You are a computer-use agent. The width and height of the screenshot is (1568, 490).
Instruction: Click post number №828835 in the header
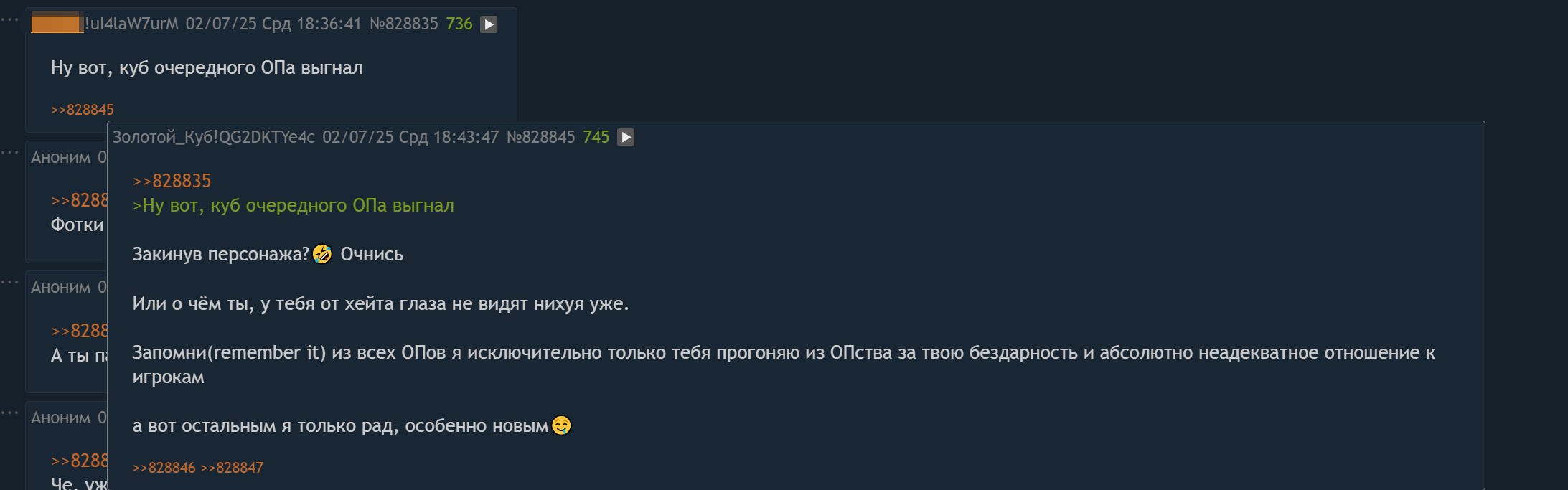click(403, 24)
